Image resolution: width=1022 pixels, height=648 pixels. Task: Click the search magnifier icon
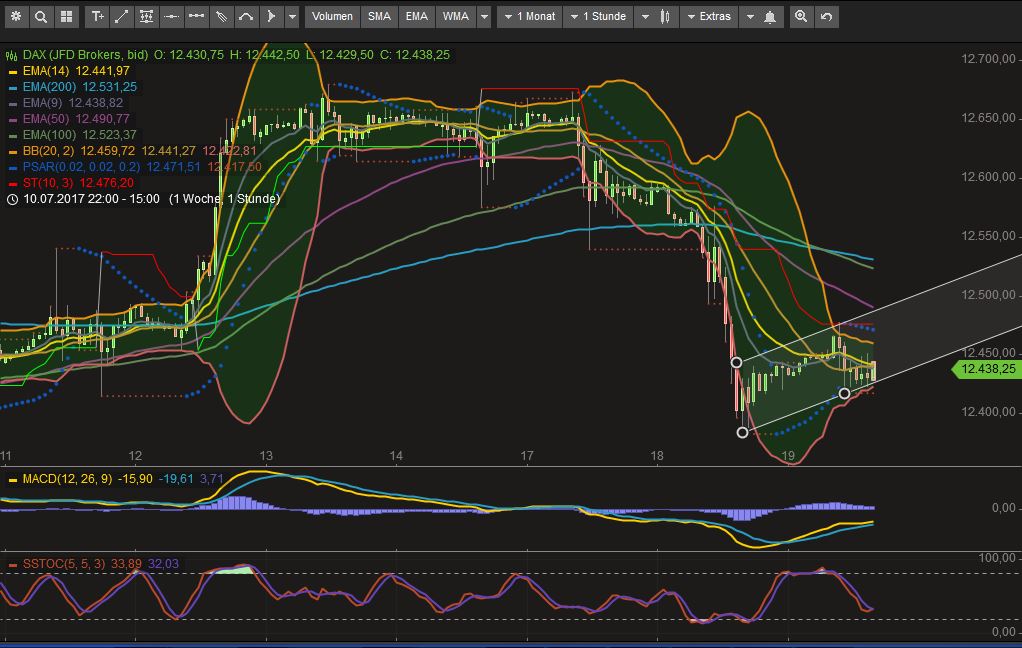(41, 17)
